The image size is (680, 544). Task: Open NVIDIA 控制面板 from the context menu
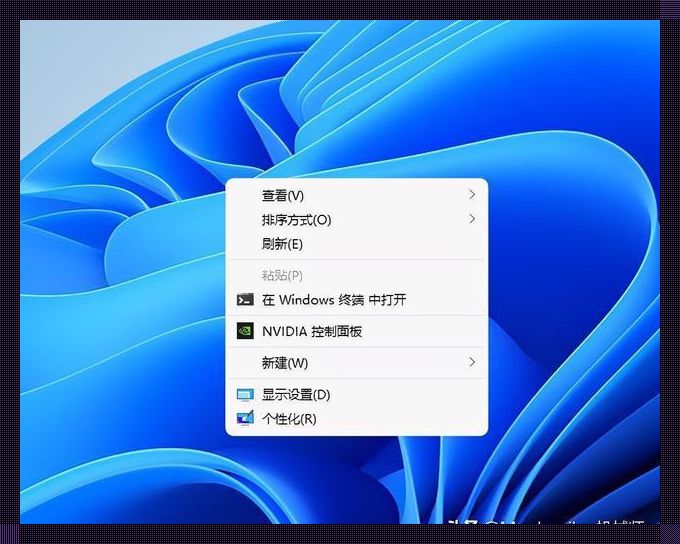coord(356,331)
